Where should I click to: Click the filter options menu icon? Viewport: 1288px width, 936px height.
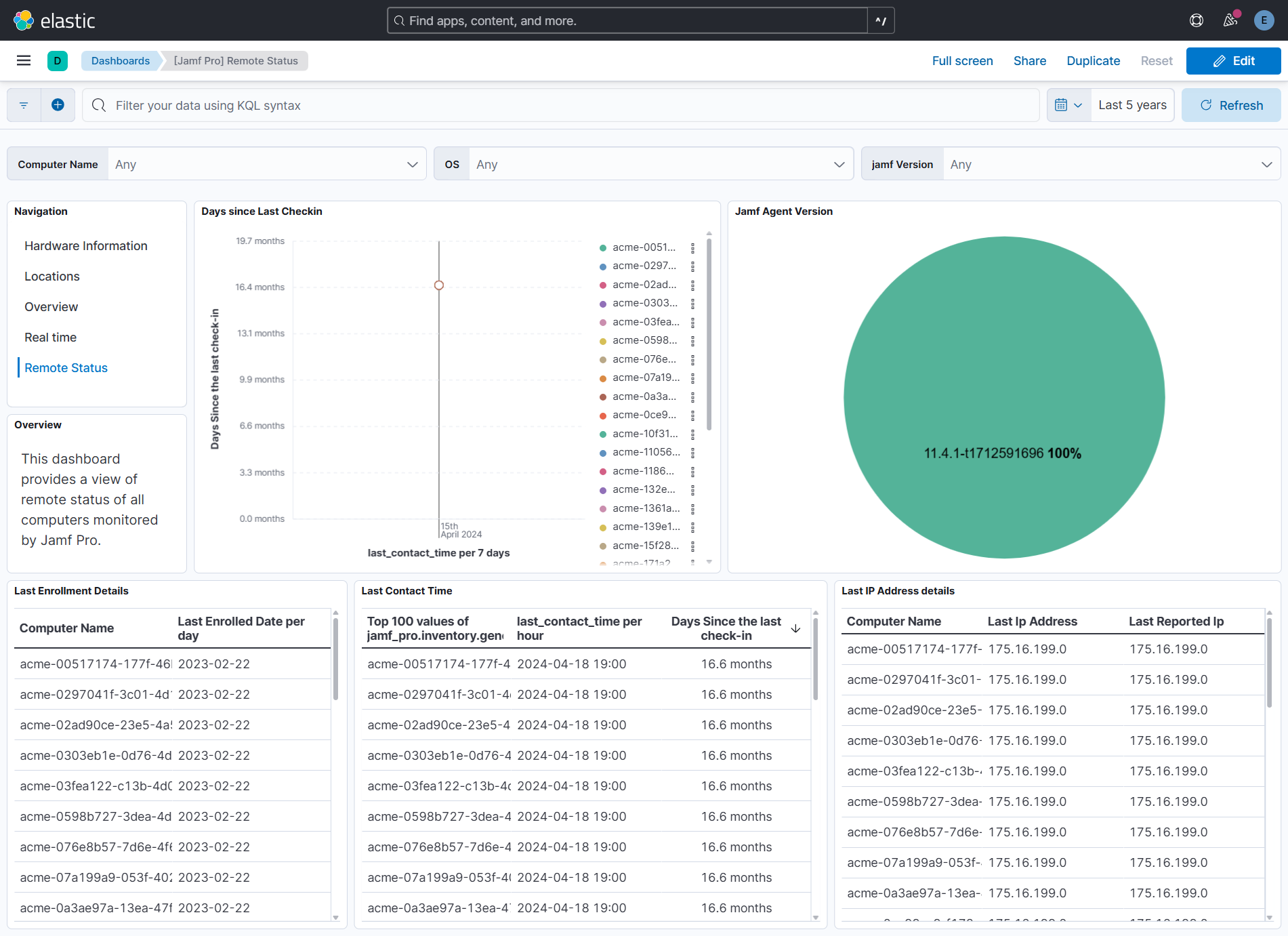tap(24, 105)
